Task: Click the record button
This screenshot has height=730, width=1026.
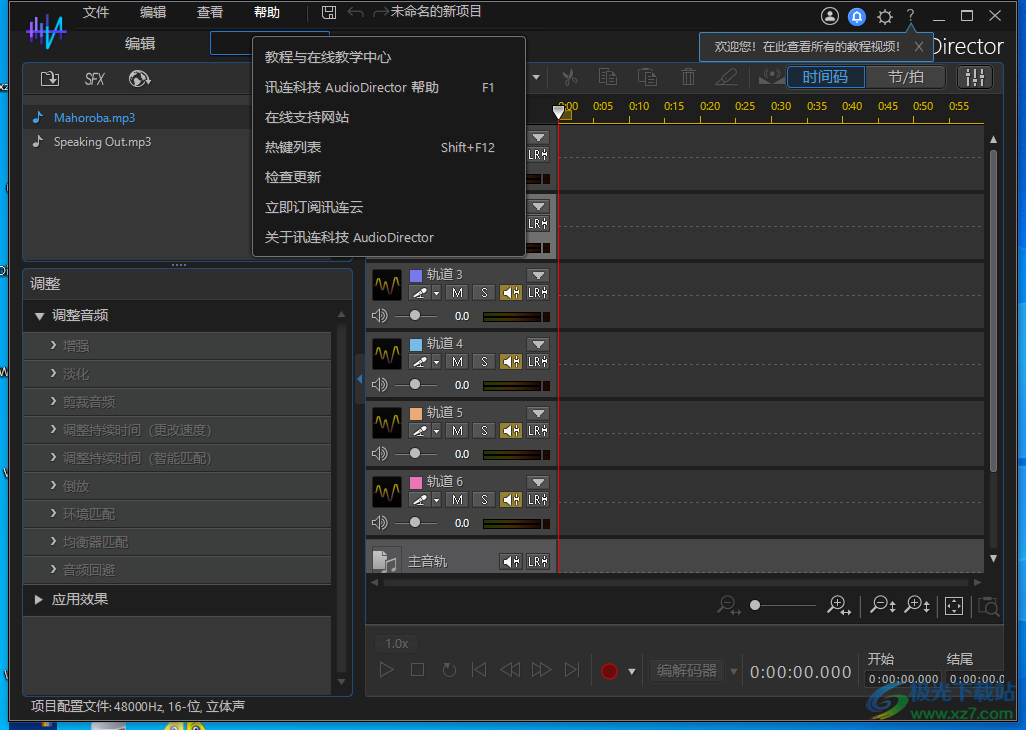Action: [x=609, y=671]
